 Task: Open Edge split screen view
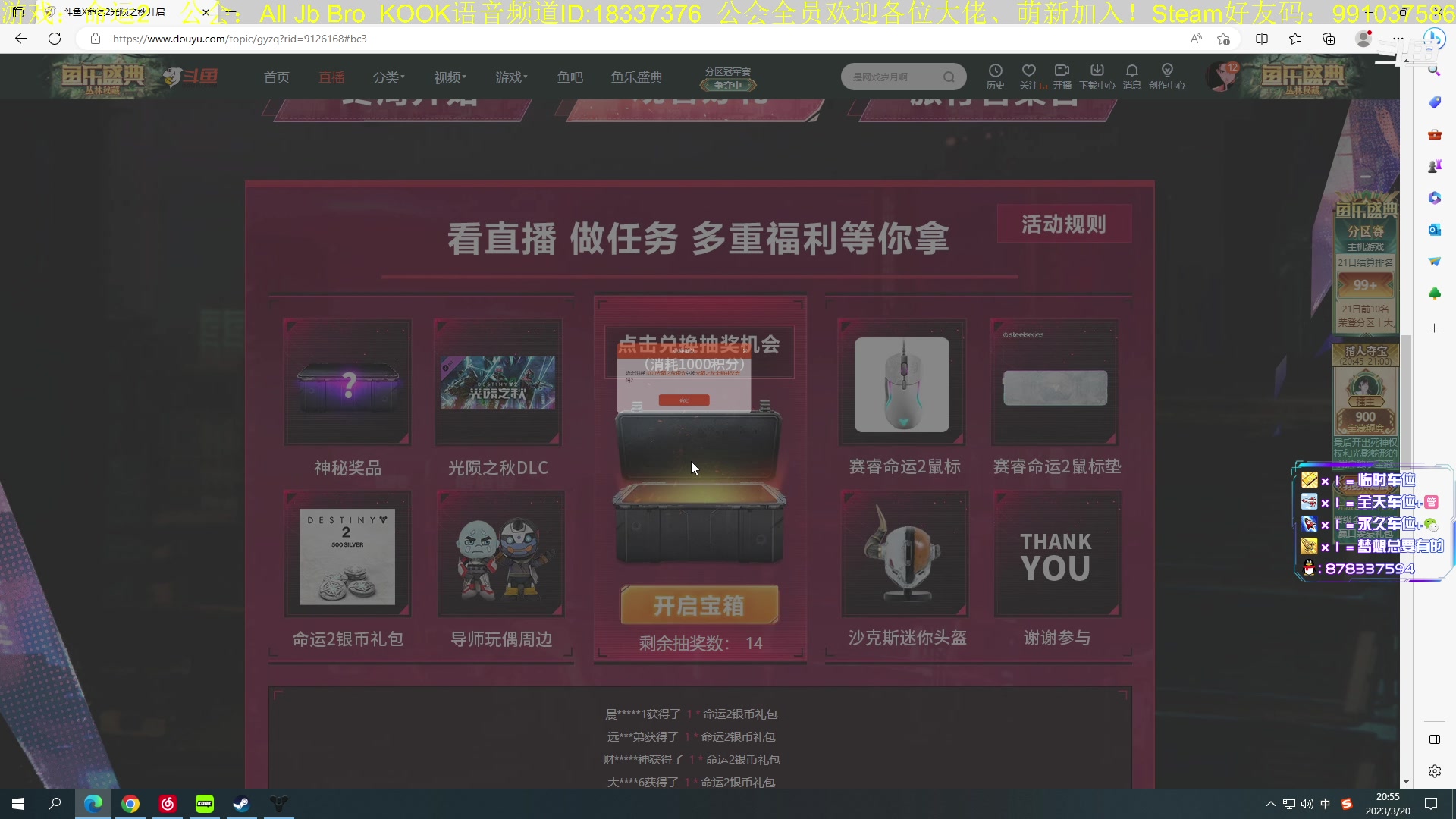[x=1262, y=39]
